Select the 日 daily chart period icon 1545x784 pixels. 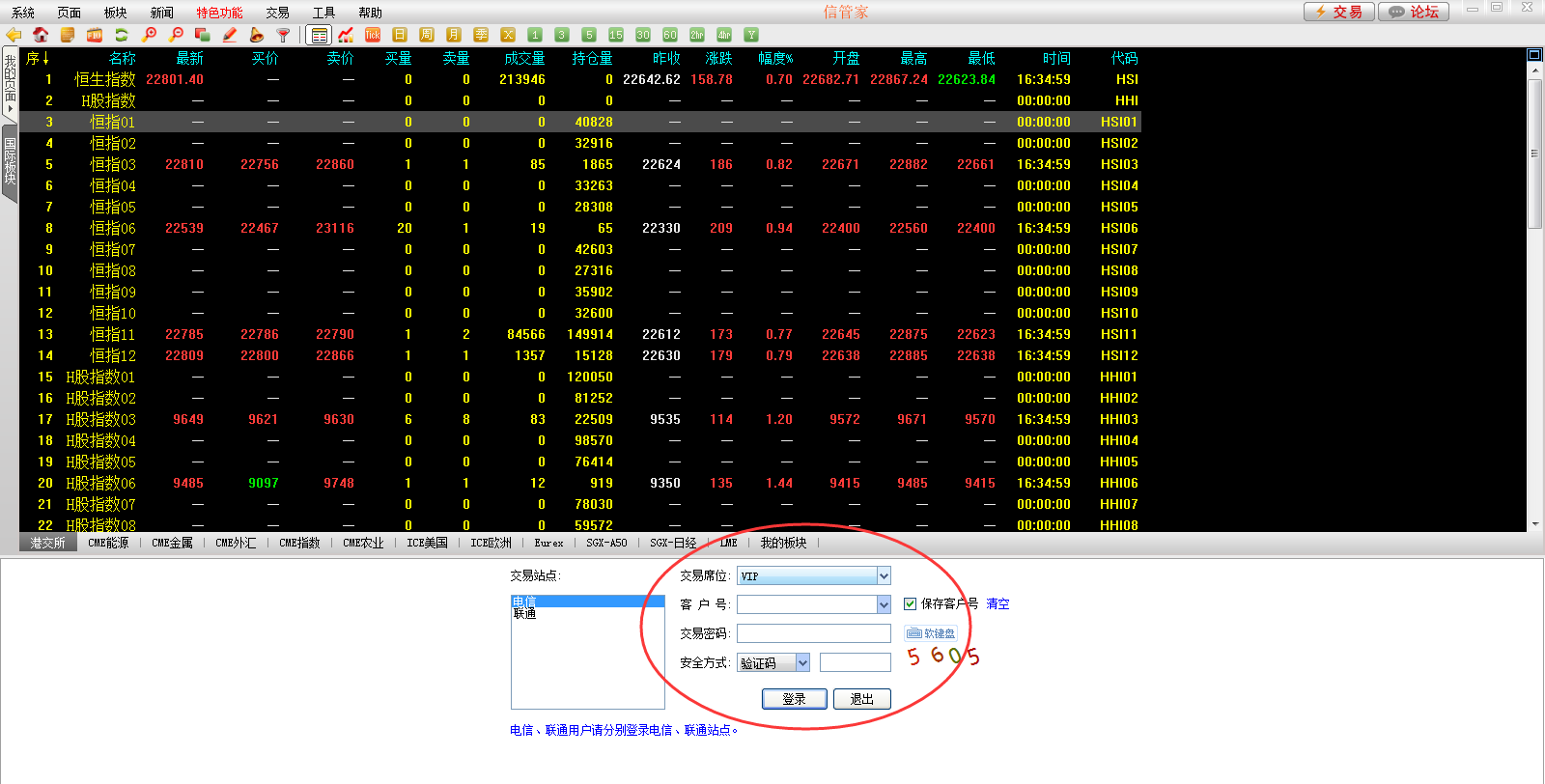(x=400, y=35)
